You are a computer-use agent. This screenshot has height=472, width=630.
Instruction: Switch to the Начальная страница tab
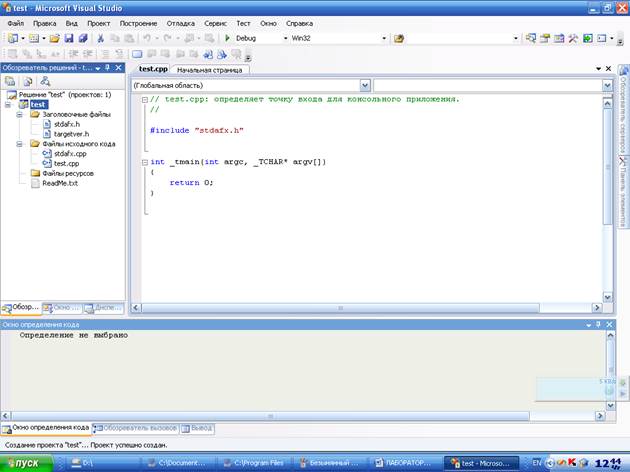point(208,70)
